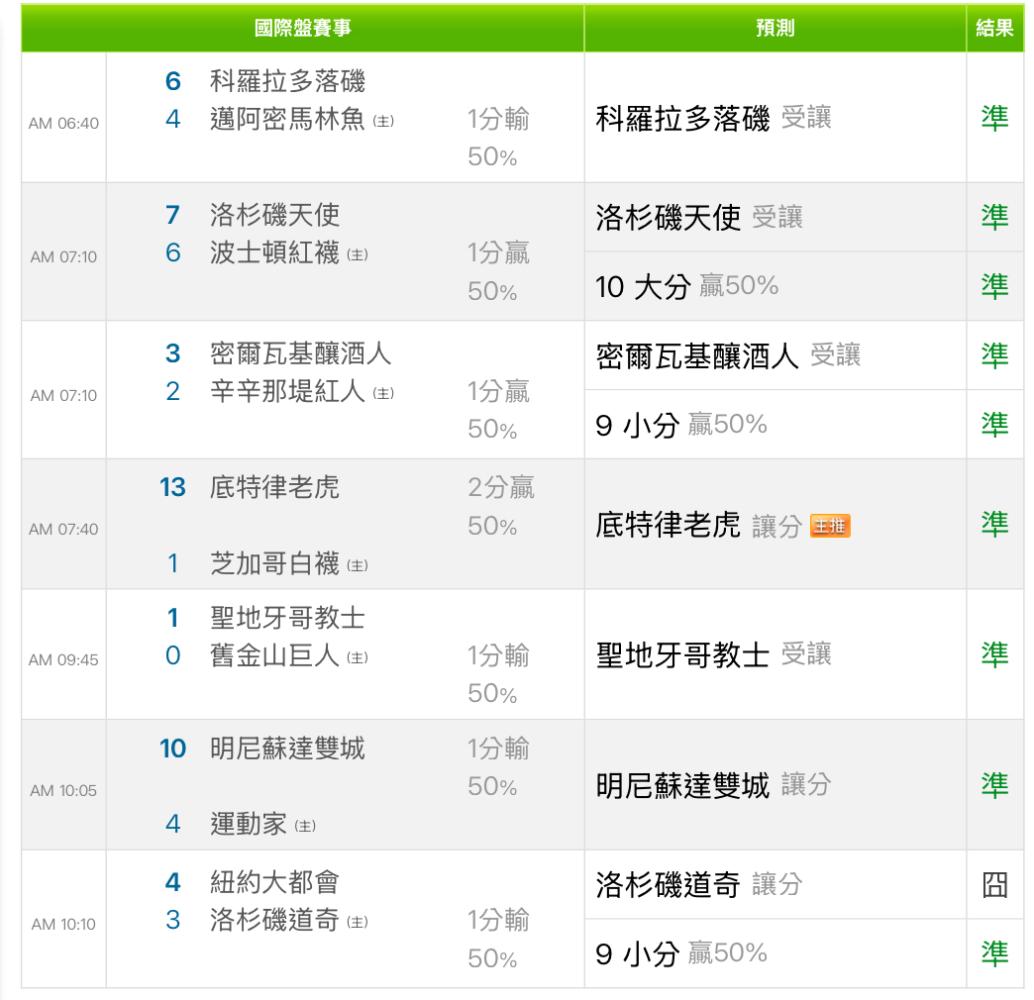Click the 1分輸 handicap in the 舊金山巨人 game
The image size is (1034, 1000).
click(498, 656)
